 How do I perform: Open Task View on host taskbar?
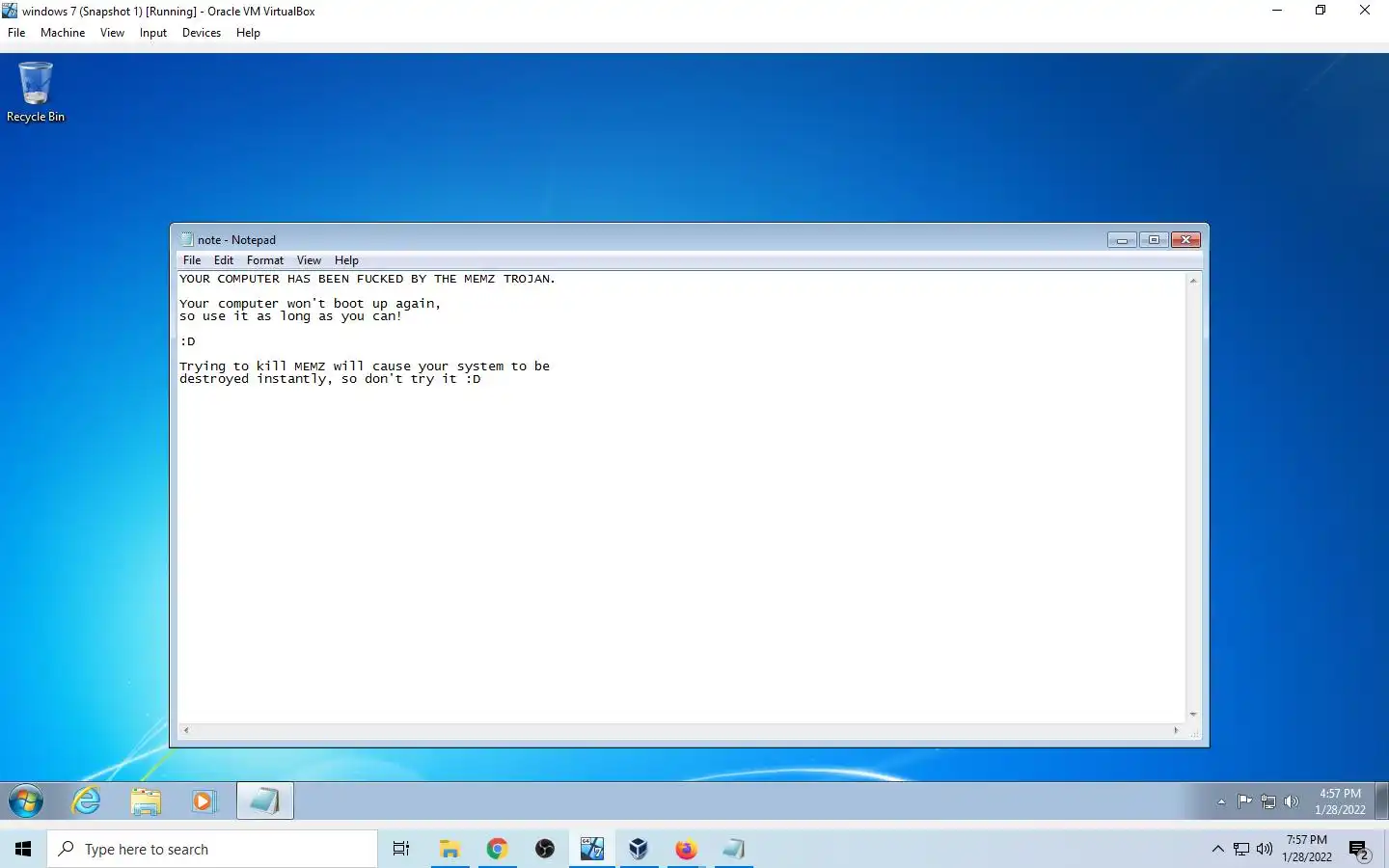(x=401, y=849)
